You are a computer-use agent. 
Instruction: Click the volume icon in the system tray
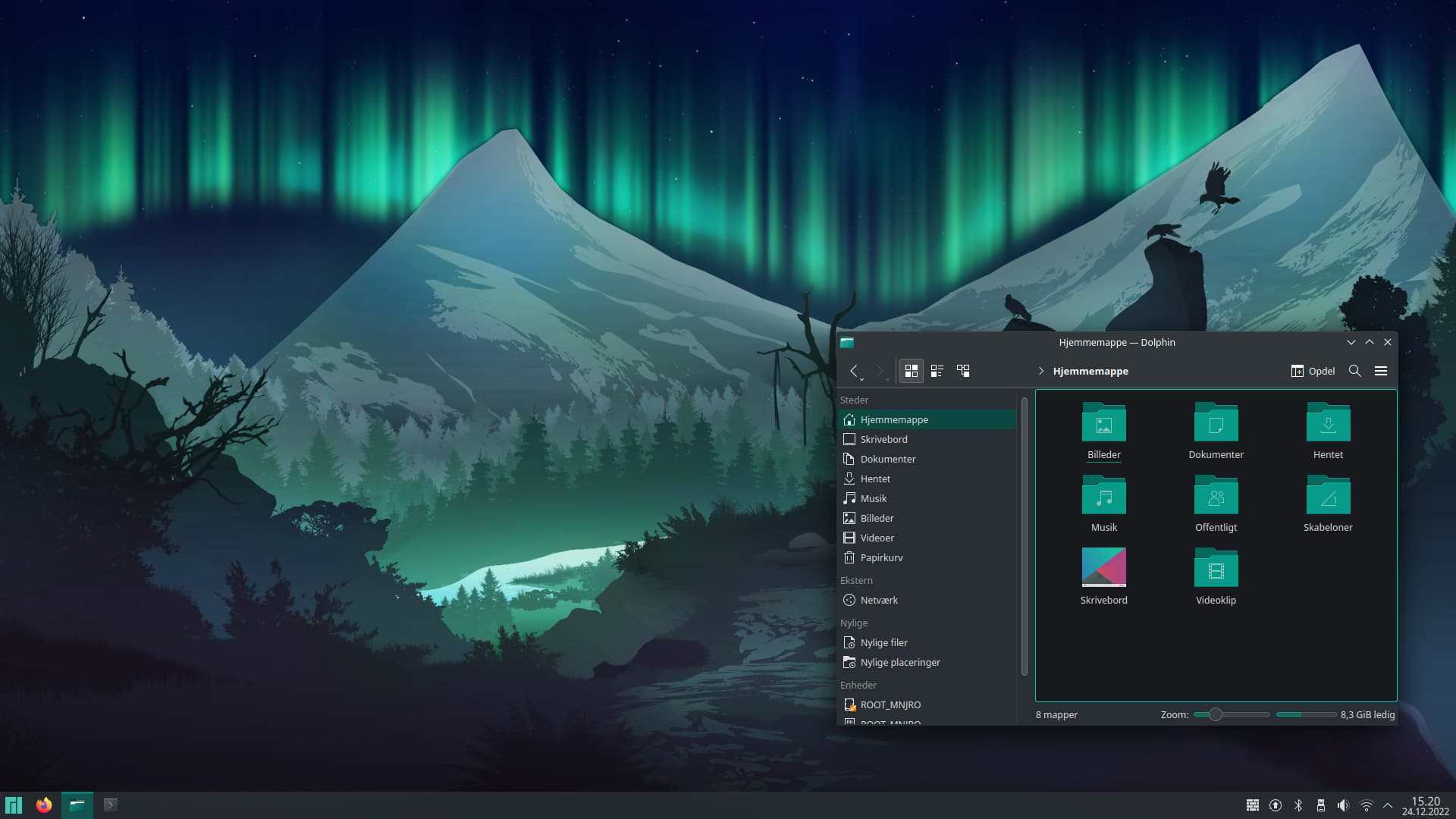[x=1345, y=805]
